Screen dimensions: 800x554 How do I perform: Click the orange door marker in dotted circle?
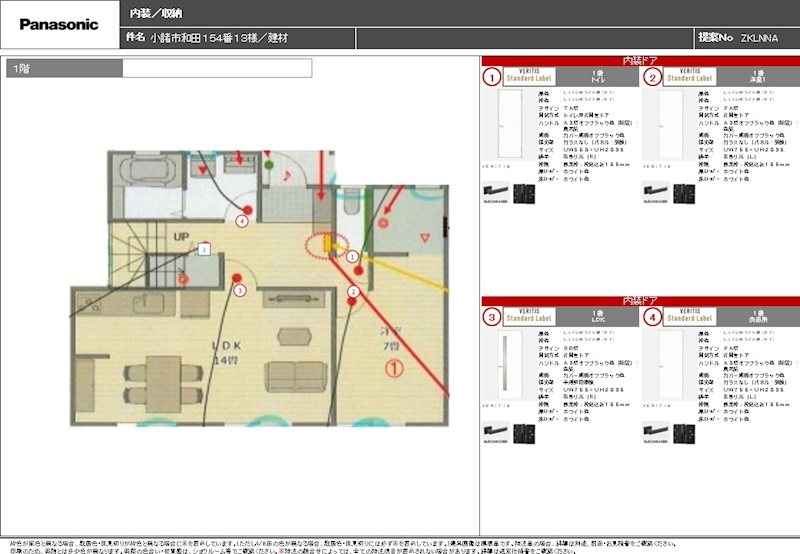(327, 243)
